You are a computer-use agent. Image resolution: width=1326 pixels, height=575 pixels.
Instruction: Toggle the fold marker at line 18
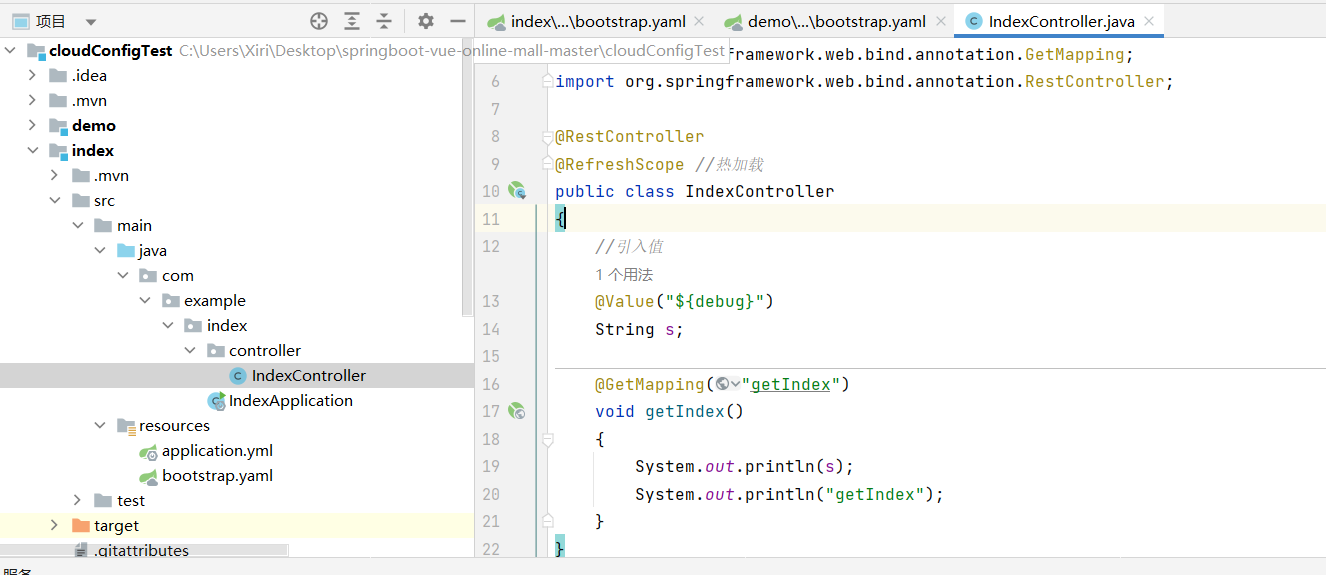pos(547,439)
